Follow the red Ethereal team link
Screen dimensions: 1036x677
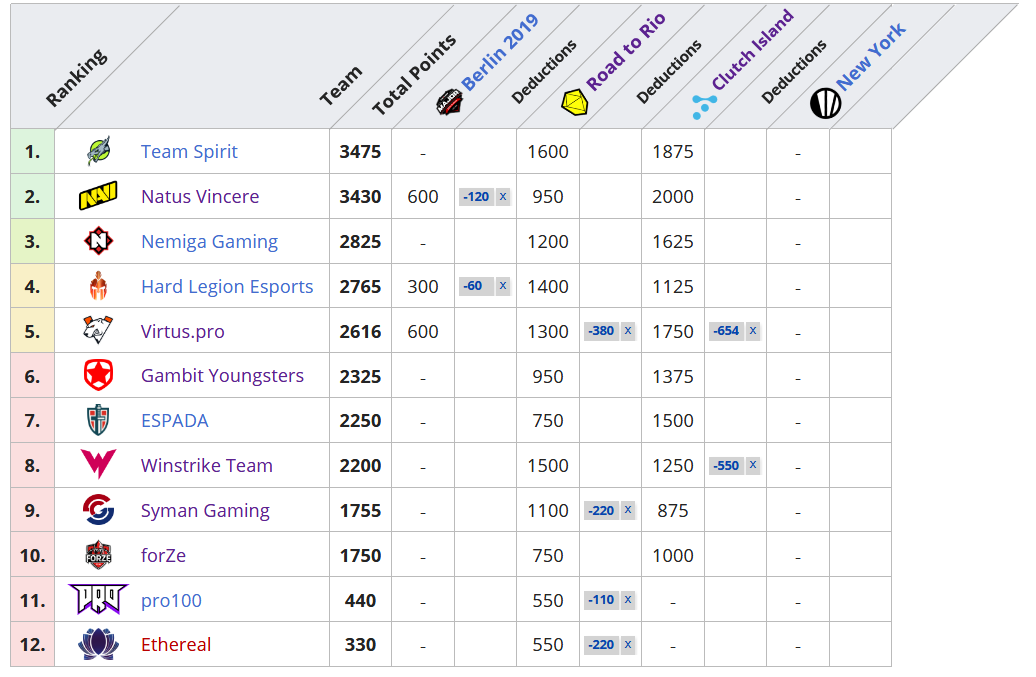[176, 645]
